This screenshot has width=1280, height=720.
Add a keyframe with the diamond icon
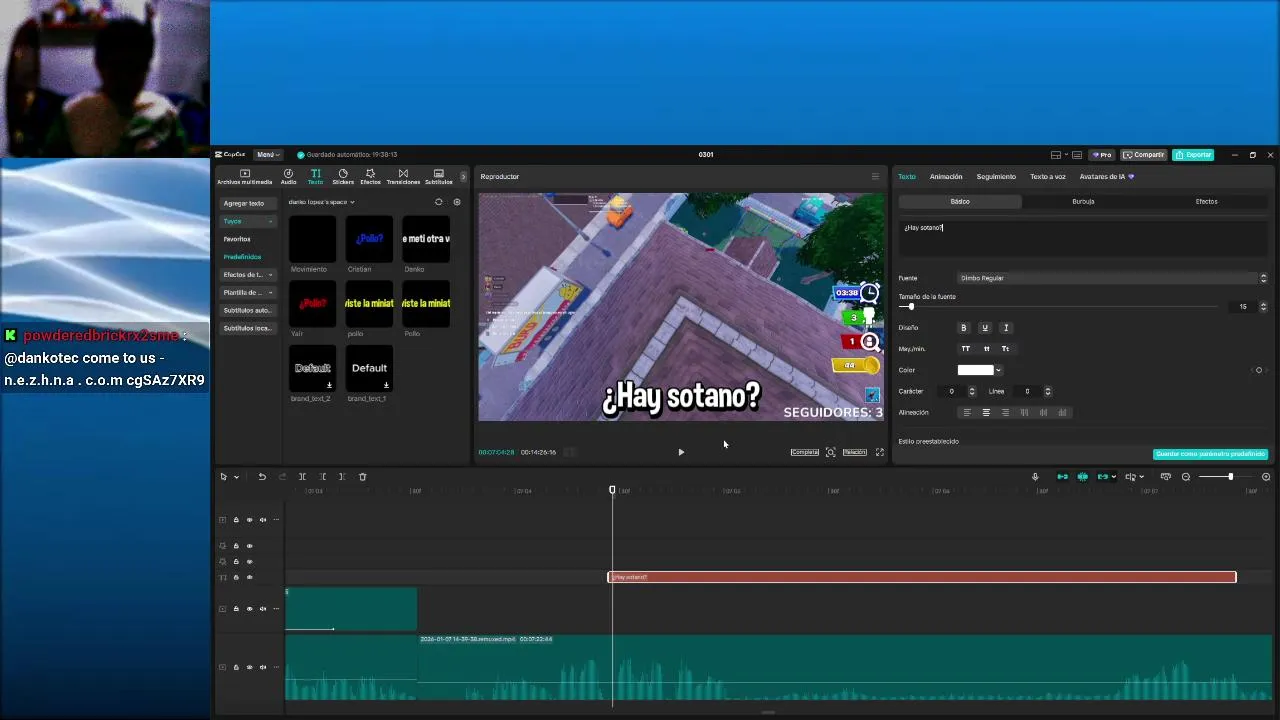[1259, 370]
